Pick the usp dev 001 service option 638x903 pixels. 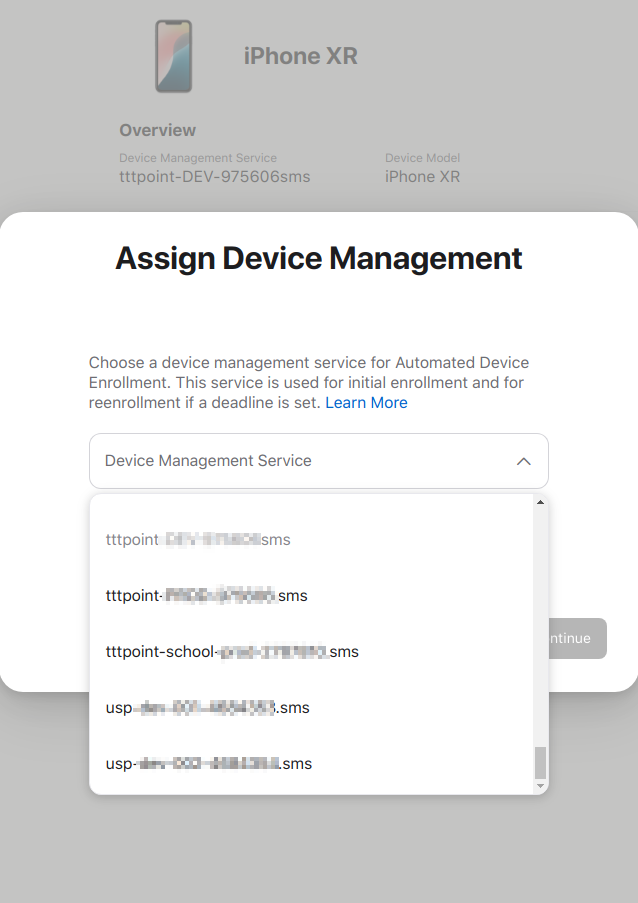pos(207,708)
